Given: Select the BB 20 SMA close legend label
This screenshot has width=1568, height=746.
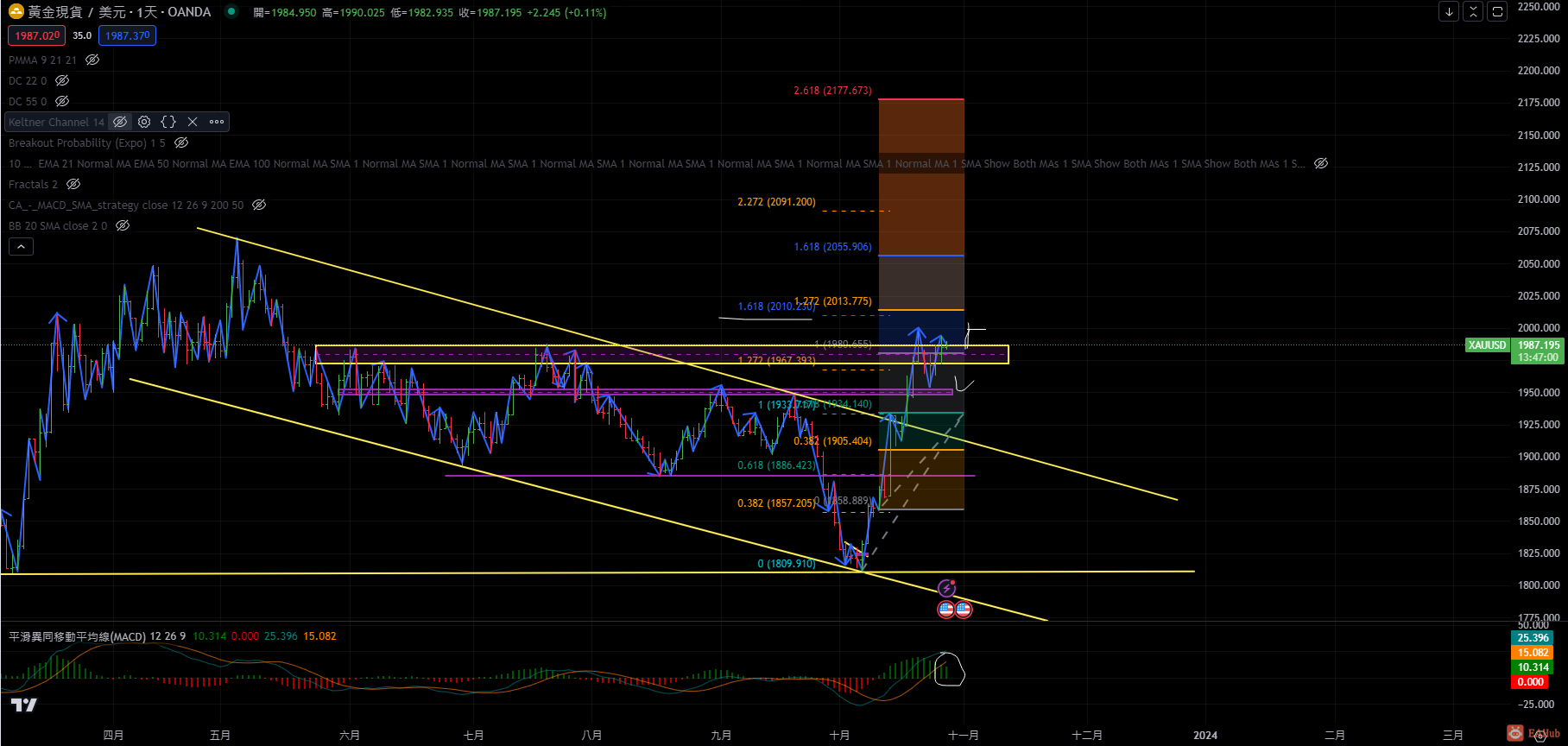Looking at the screenshot, I should point(58,225).
